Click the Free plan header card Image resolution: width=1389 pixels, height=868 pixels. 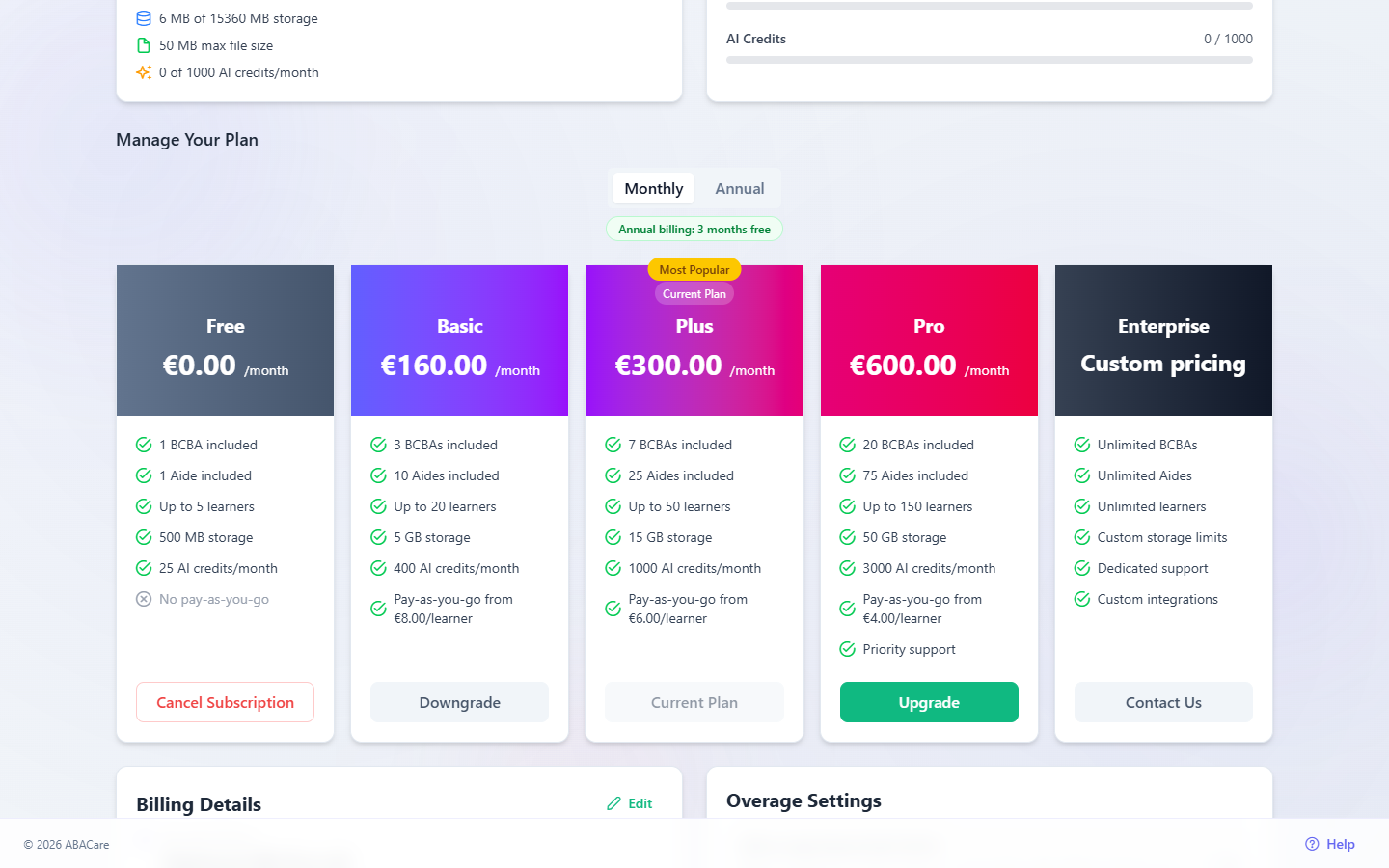coord(225,340)
